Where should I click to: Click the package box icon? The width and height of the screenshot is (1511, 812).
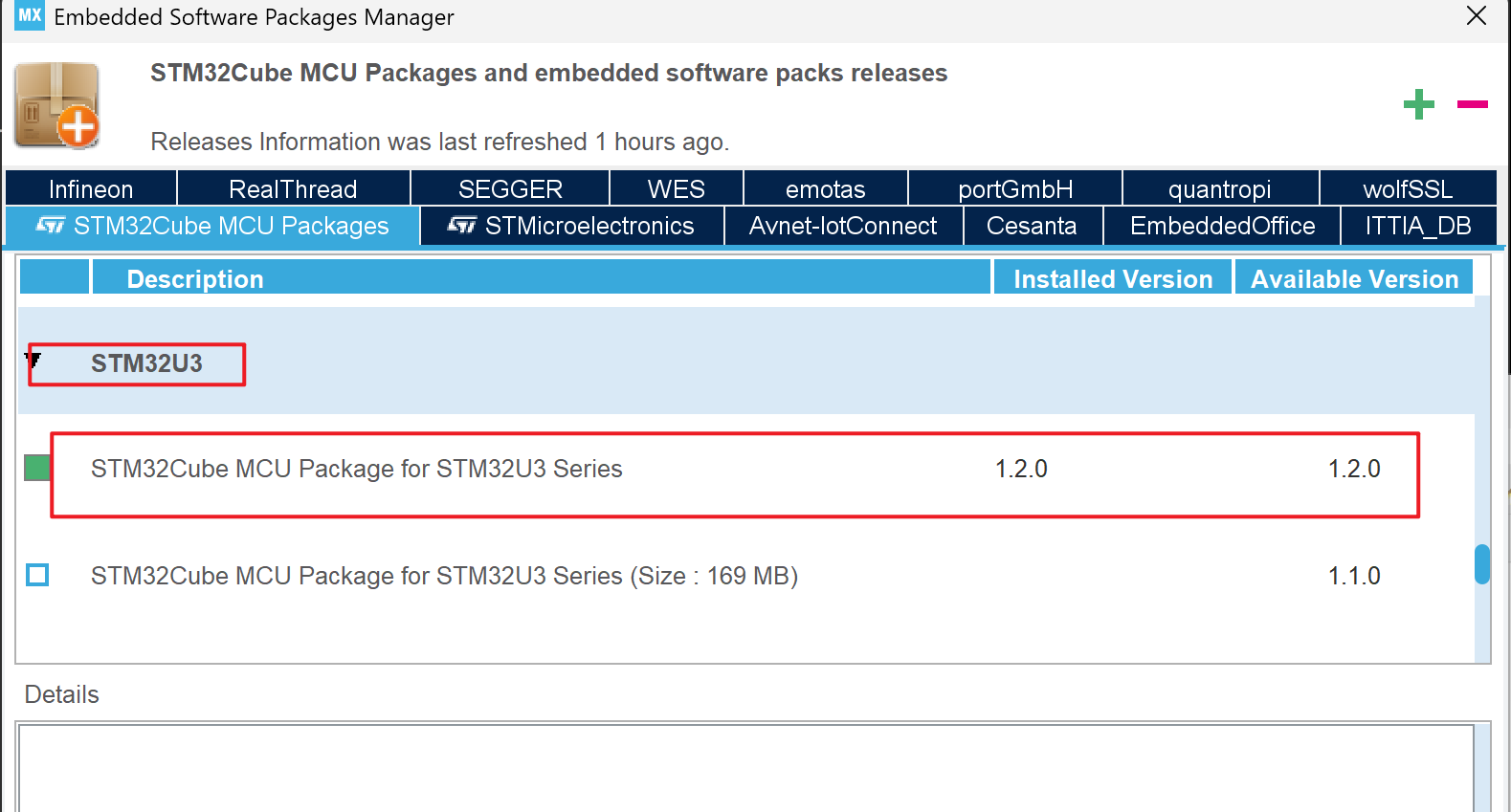[57, 105]
